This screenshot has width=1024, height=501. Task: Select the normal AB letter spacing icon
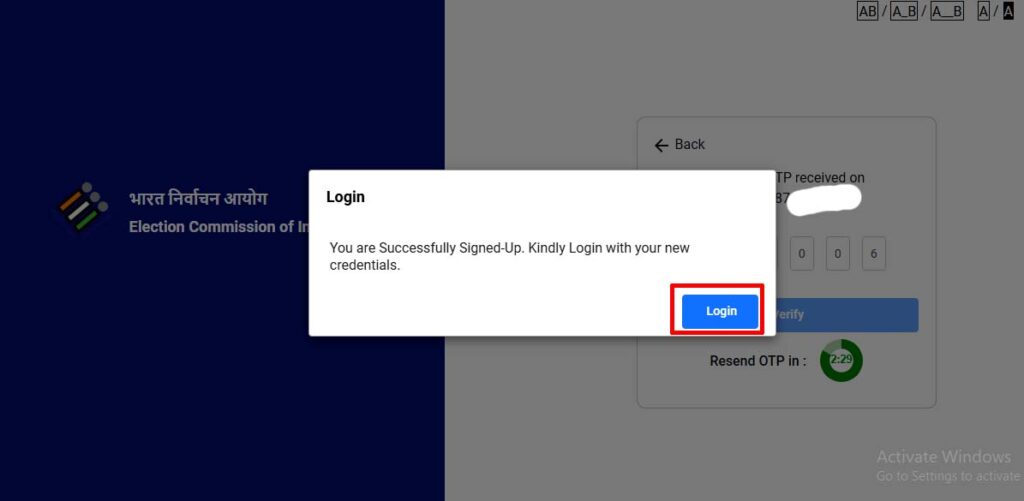coord(867,11)
